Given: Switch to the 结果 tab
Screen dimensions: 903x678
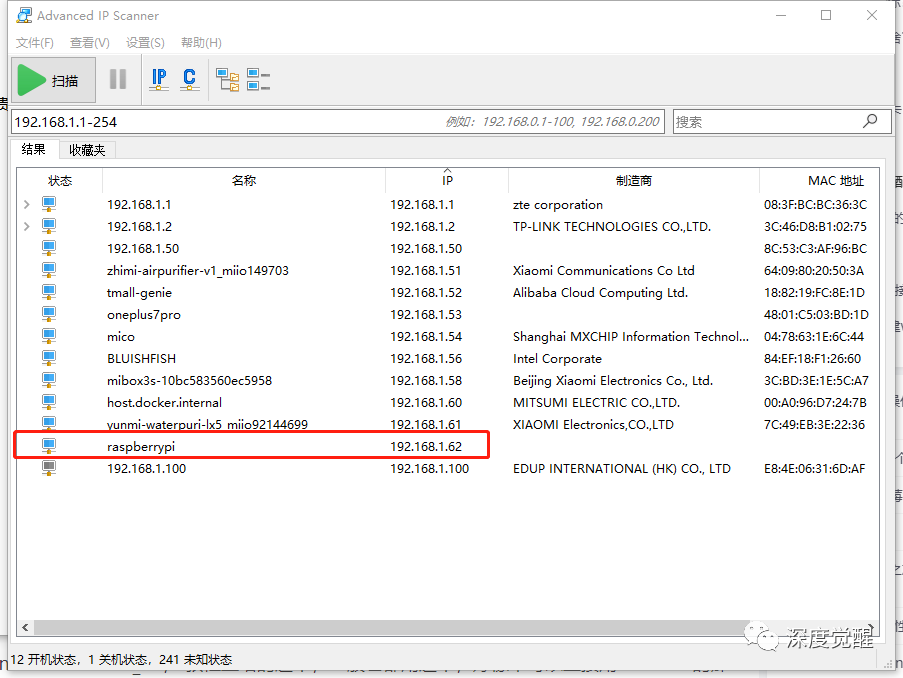Looking at the screenshot, I should 33,150.
